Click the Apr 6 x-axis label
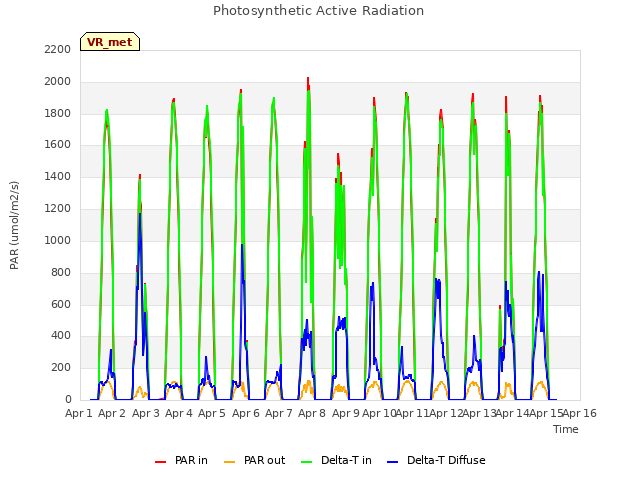 point(246,413)
